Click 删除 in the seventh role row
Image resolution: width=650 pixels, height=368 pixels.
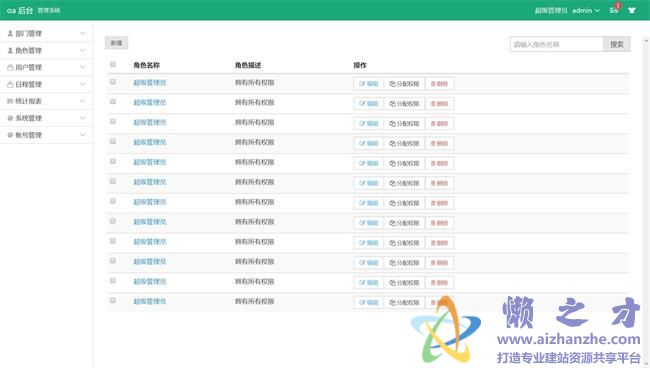coord(439,203)
